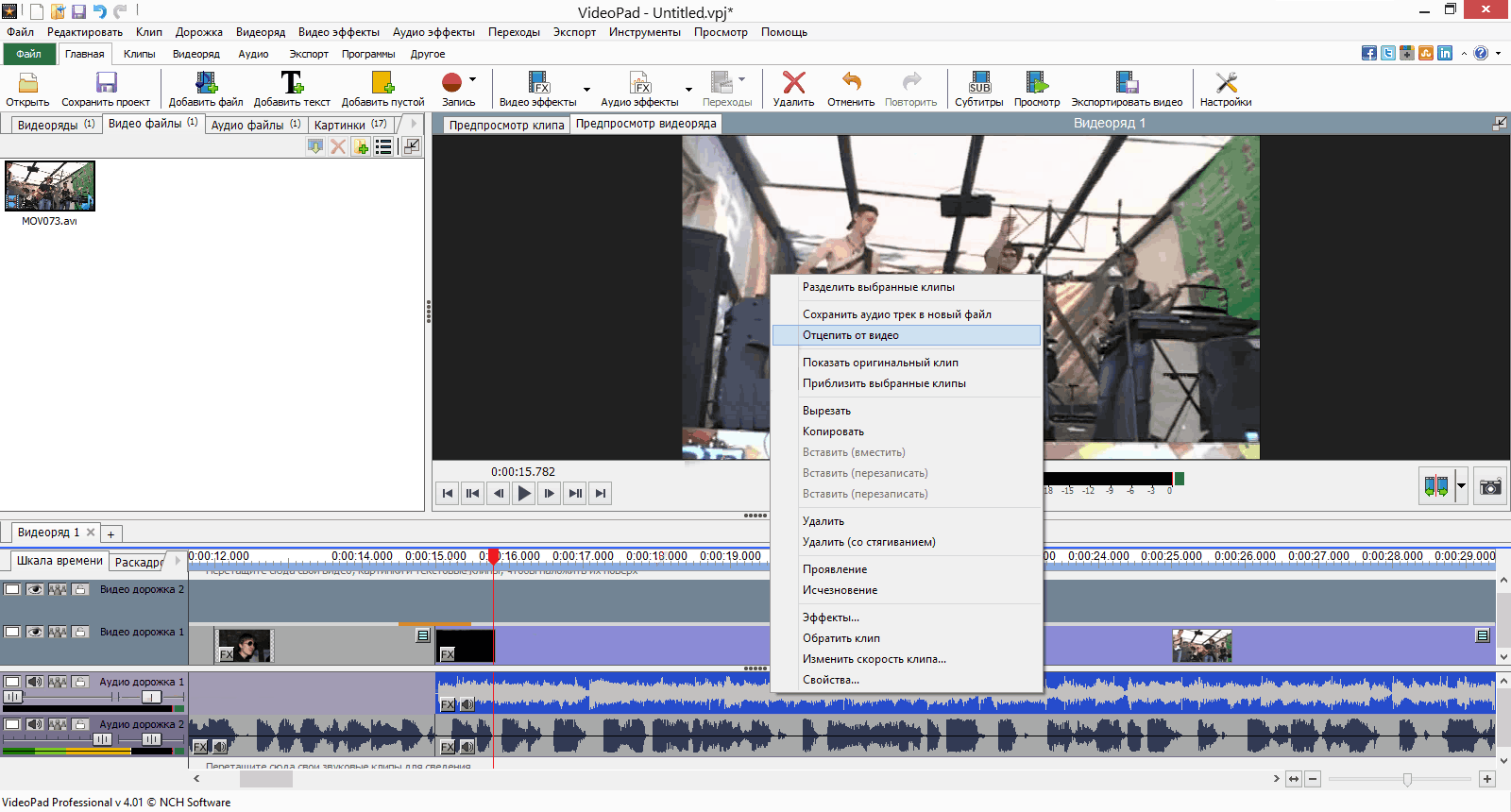Show more file bin tabs arrow

pyautogui.click(x=414, y=124)
